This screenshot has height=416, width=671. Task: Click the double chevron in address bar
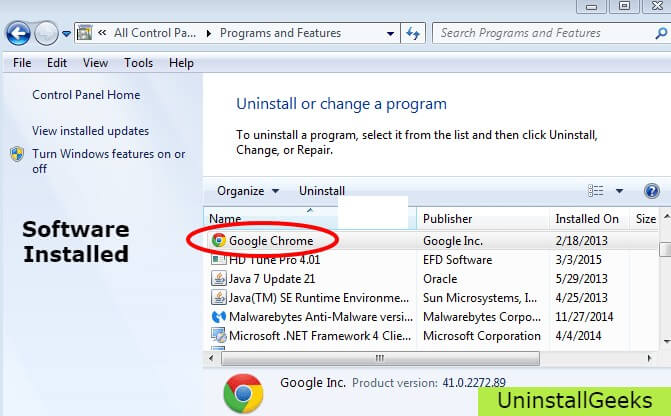pos(102,33)
